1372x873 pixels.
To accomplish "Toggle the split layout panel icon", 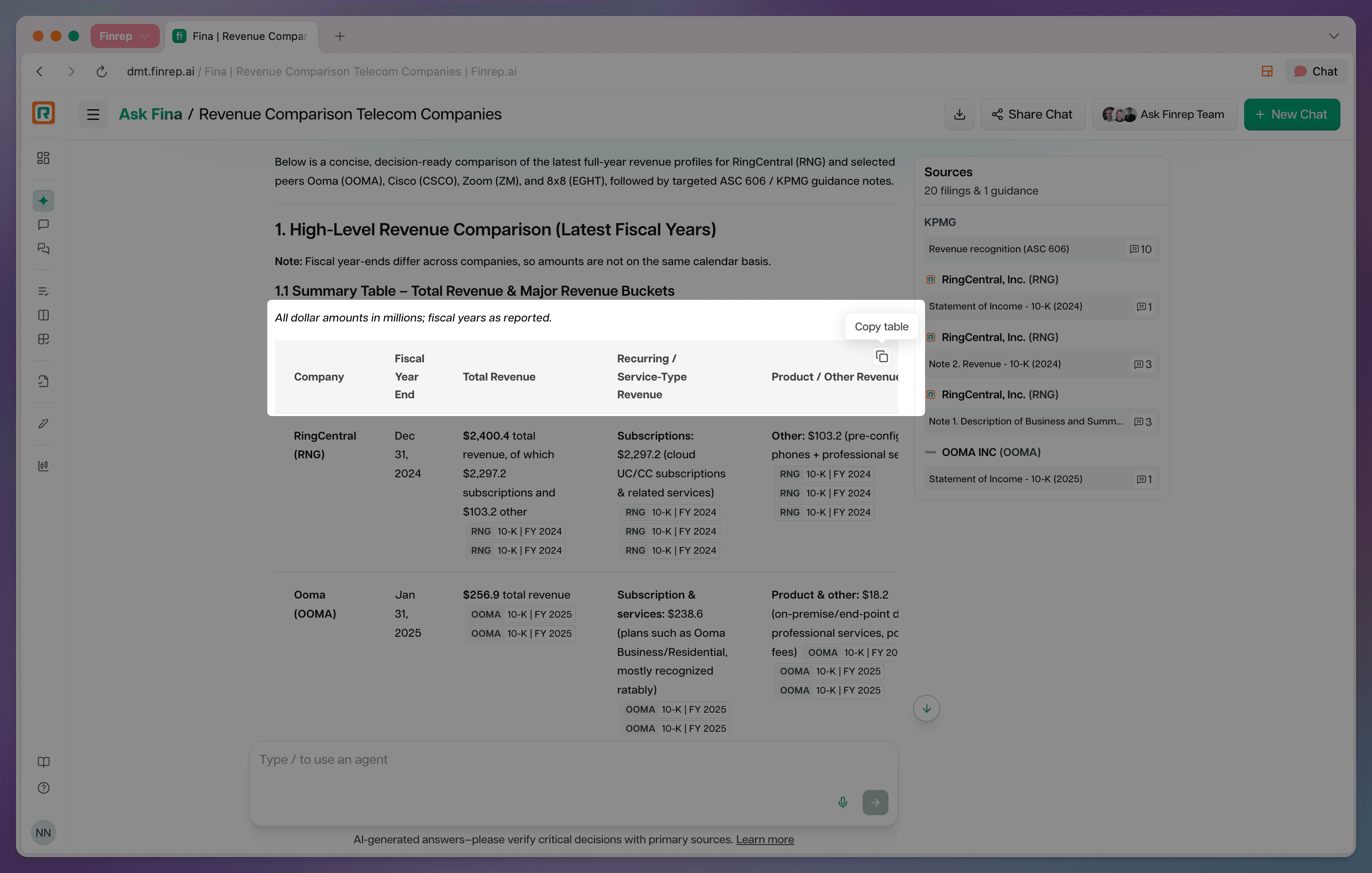I will (1267, 71).
